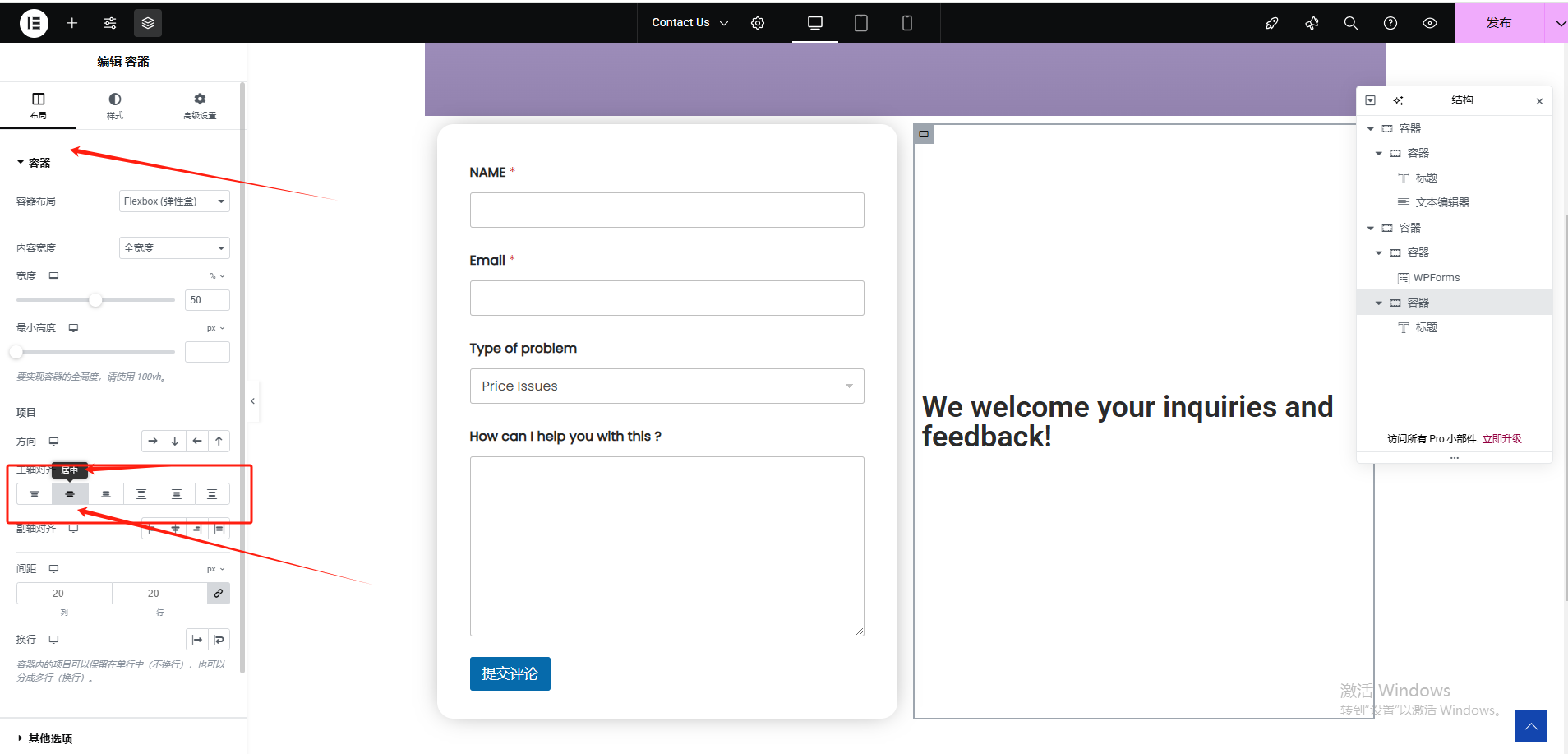Switch to mobile preview mode
The image size is (1568, 754).
[x=906, y=23]
